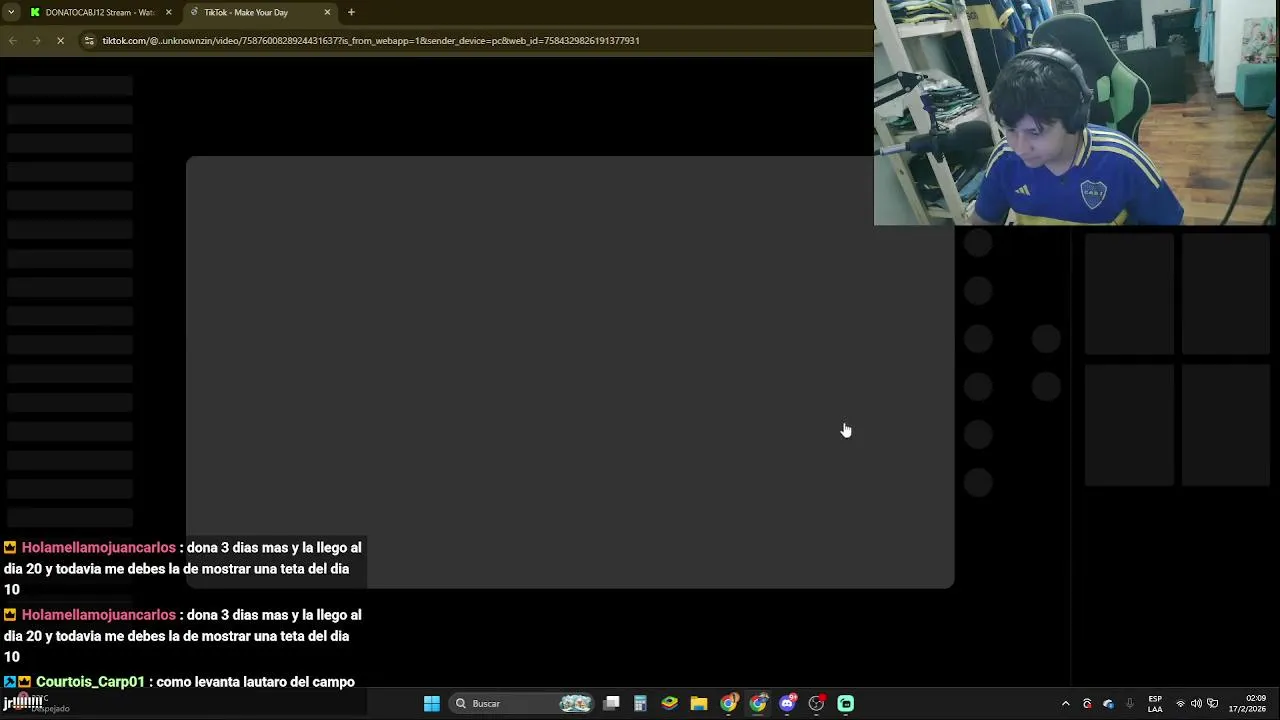Image resolution: width=1280 pixels, height=720 pixels.
Task: Open Discord from the taskbar
Action: [x=787, y=703]
